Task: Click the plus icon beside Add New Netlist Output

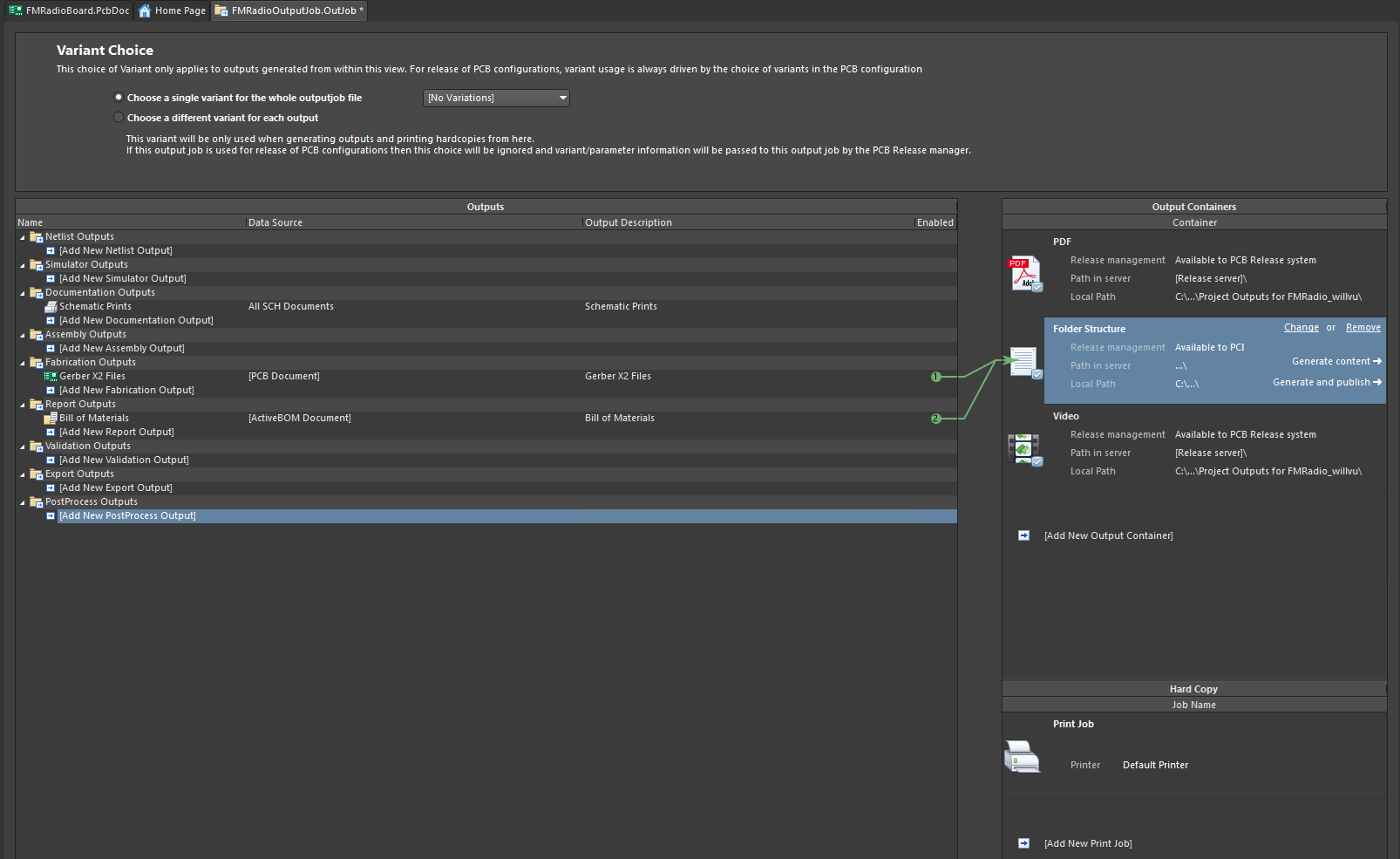Action: click(x=51, y=251)
